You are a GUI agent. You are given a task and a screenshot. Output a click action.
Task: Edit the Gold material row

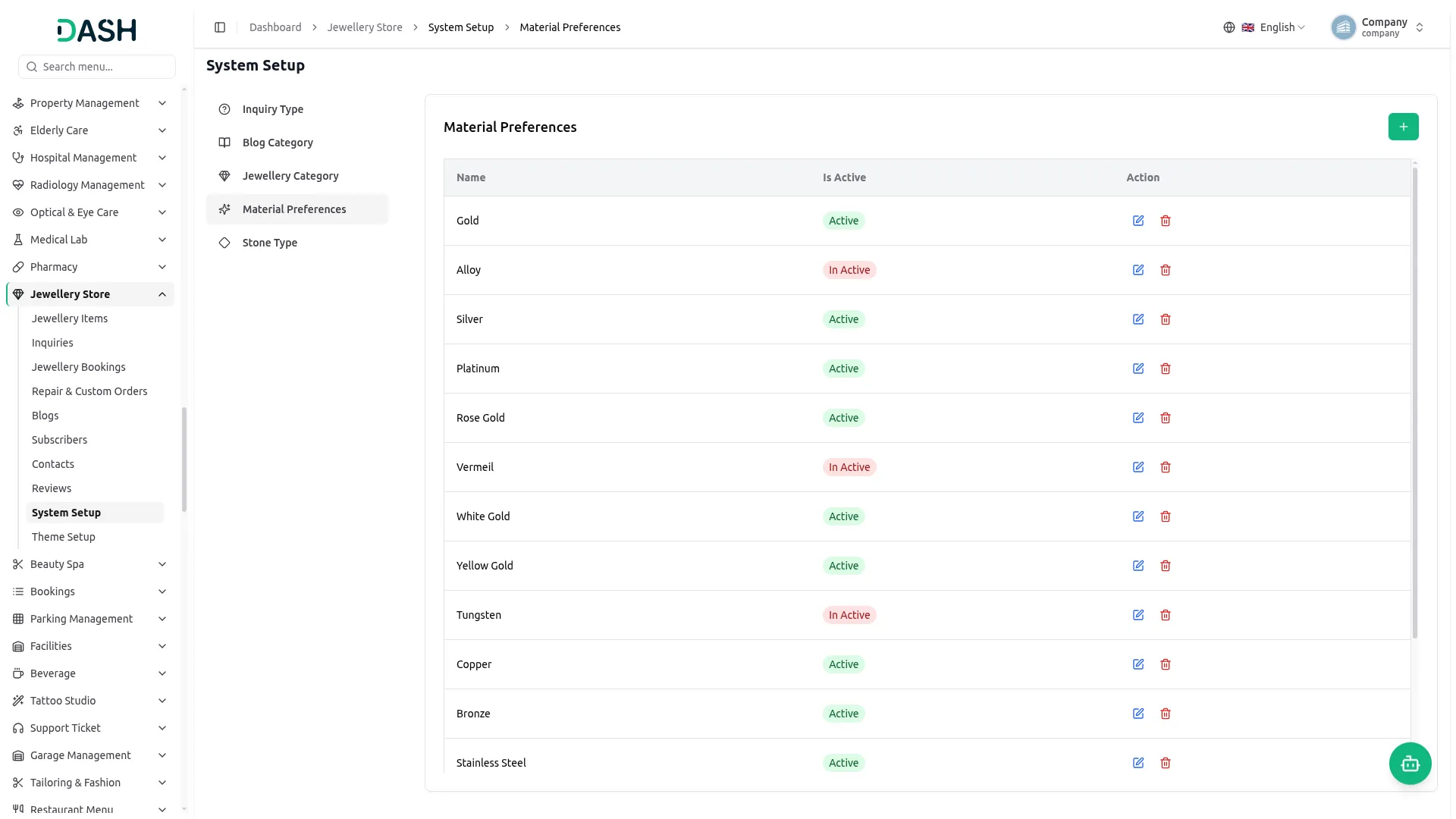[1138, 221]
